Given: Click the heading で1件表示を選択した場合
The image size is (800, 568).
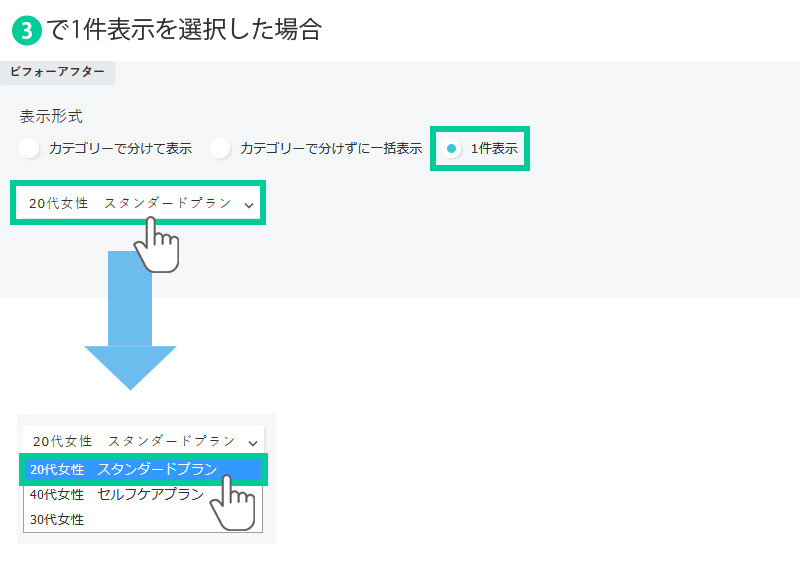Looking at the screenshot, I should (184, 30).
